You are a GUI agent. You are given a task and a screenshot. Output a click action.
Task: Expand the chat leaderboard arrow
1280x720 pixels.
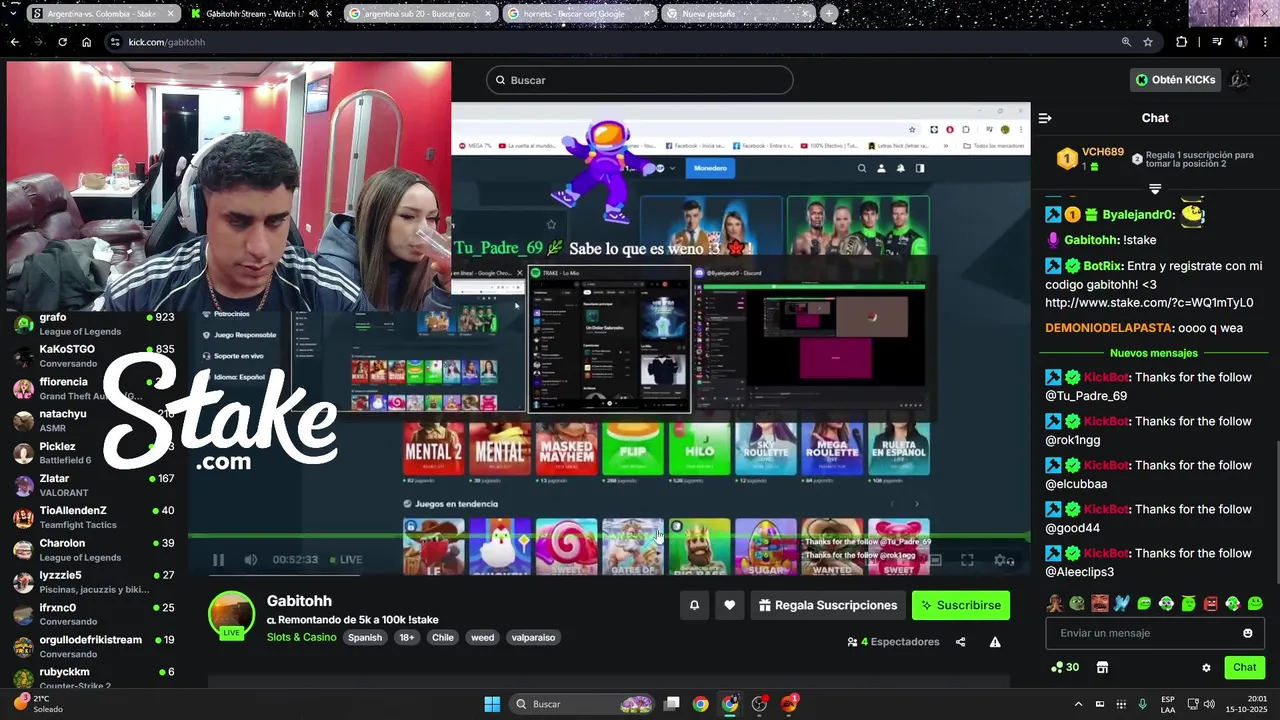point(1155,189)
